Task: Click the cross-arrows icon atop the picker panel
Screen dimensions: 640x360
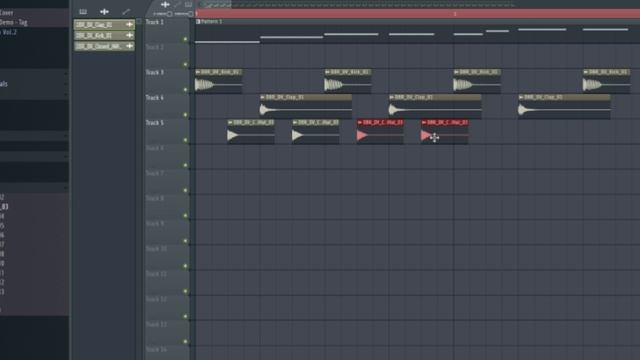Action: pyautogui.click(x=104, y=12)
